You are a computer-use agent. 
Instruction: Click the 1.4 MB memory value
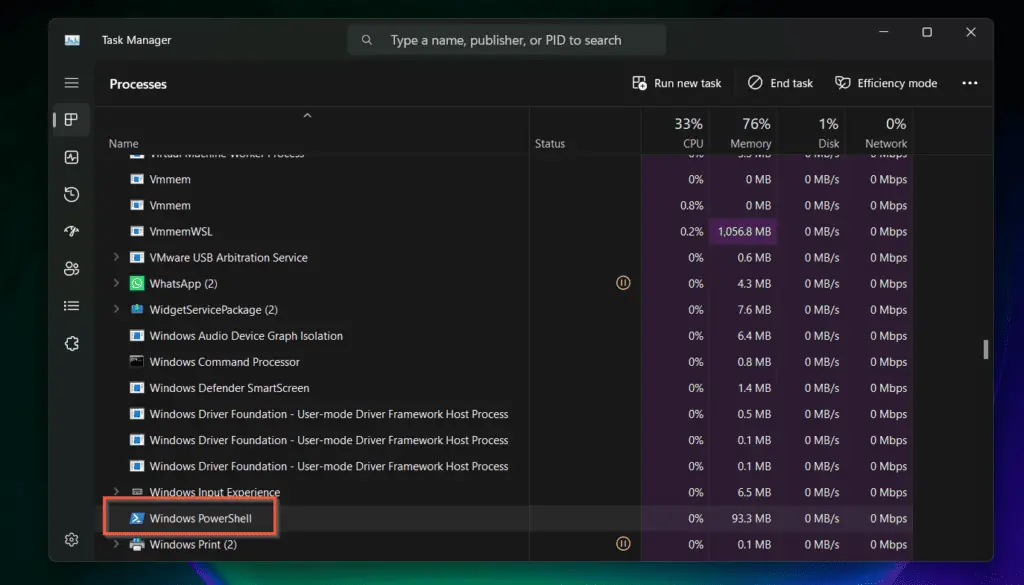pos(754,388)
